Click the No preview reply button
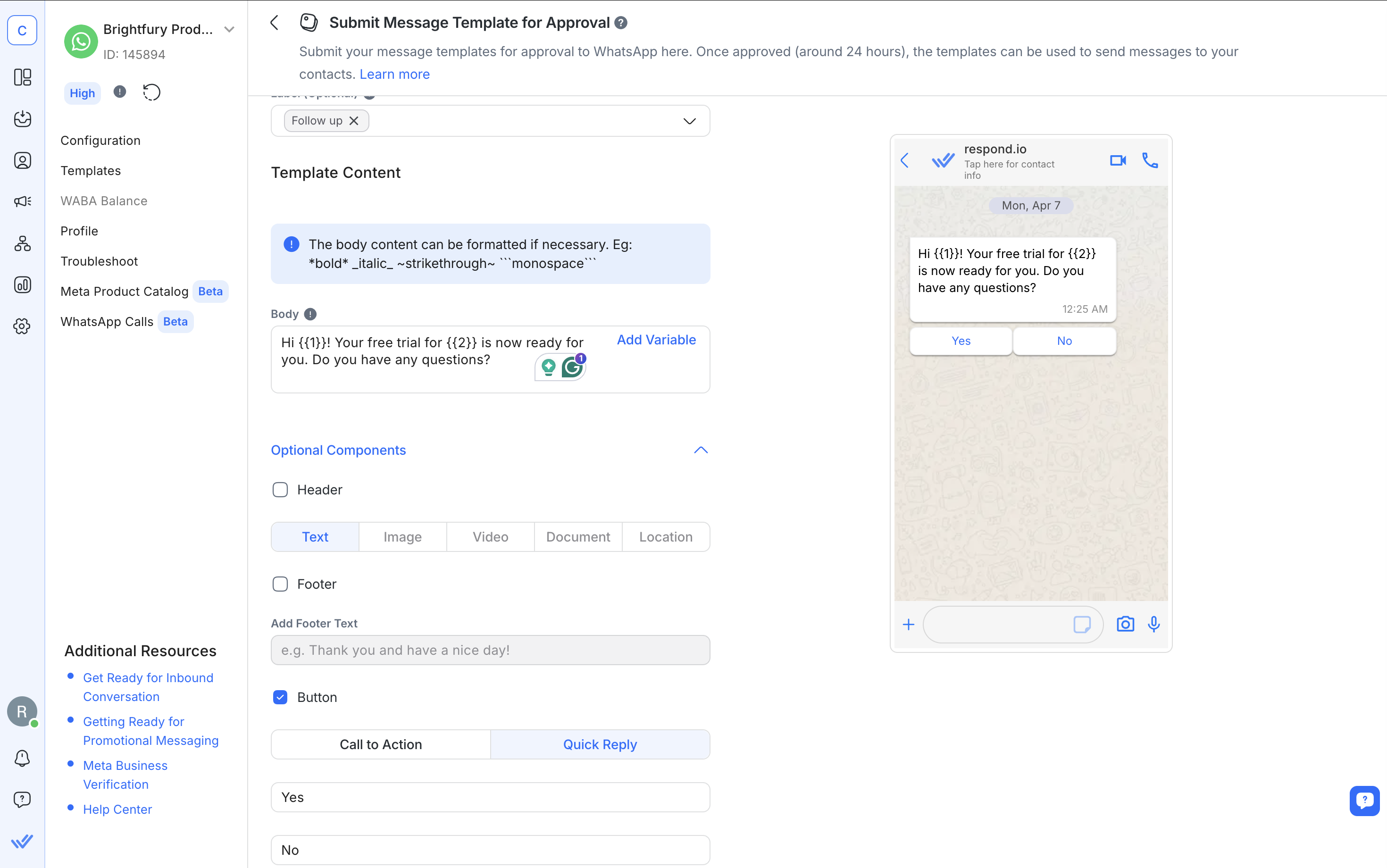The image size is (1387, 868). pyautogui.click(x=1064, y=341)
